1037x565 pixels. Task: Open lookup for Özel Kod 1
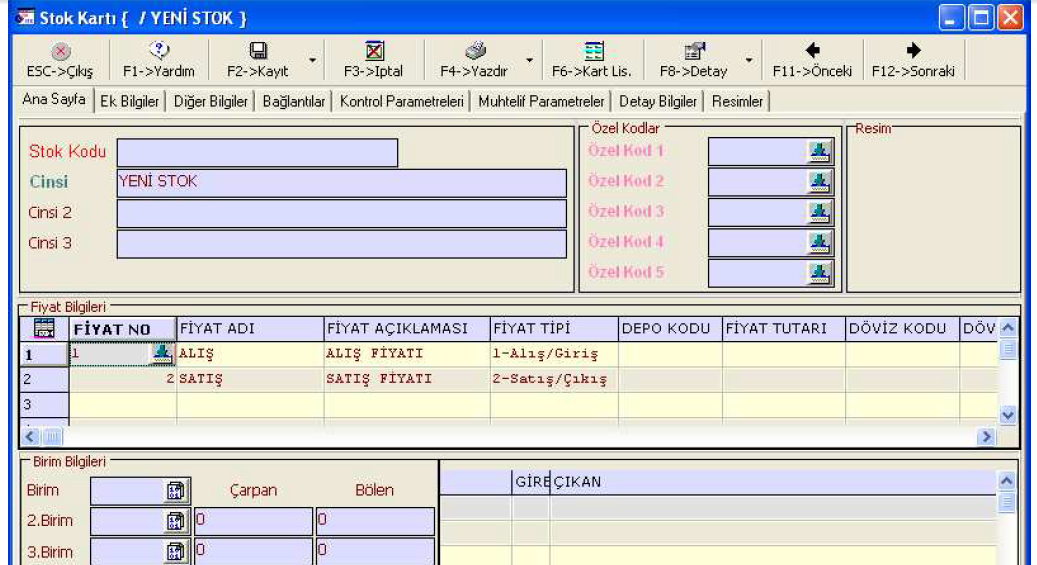819,151
